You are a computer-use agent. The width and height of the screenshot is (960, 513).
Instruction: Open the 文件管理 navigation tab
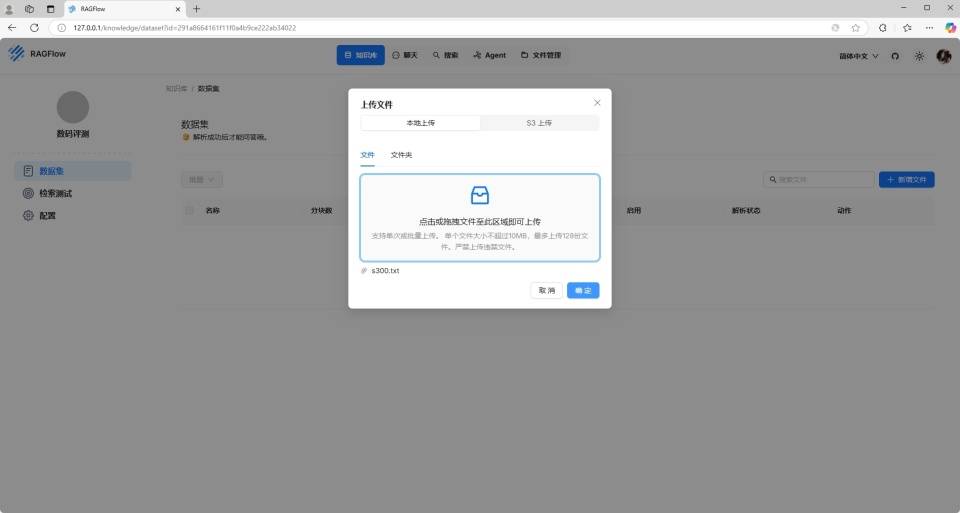pos(541,55)
